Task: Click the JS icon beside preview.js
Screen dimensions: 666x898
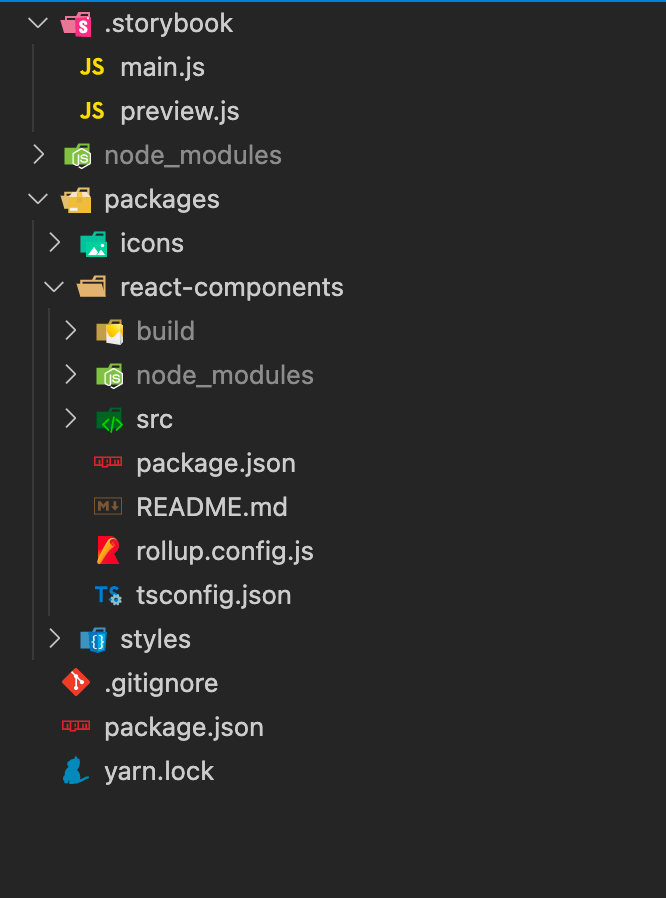Action: [92, 110]
